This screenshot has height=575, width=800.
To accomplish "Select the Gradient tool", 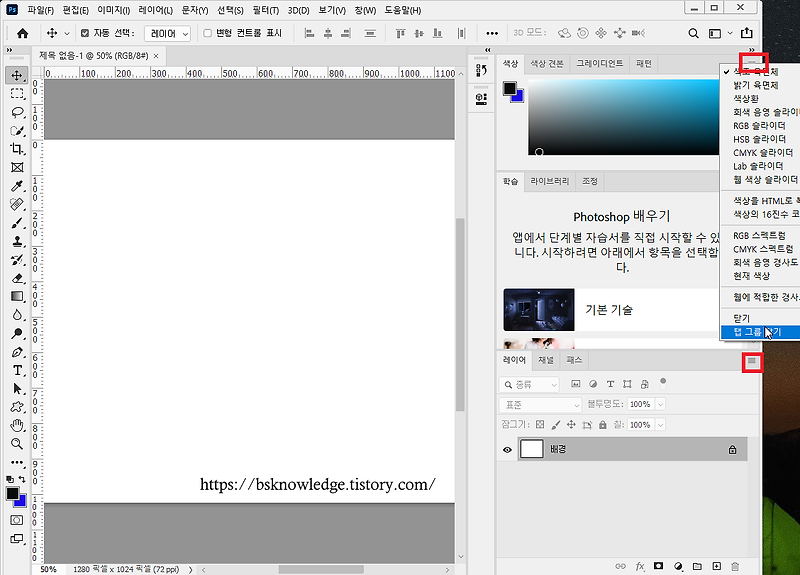I will coord(17,296).
